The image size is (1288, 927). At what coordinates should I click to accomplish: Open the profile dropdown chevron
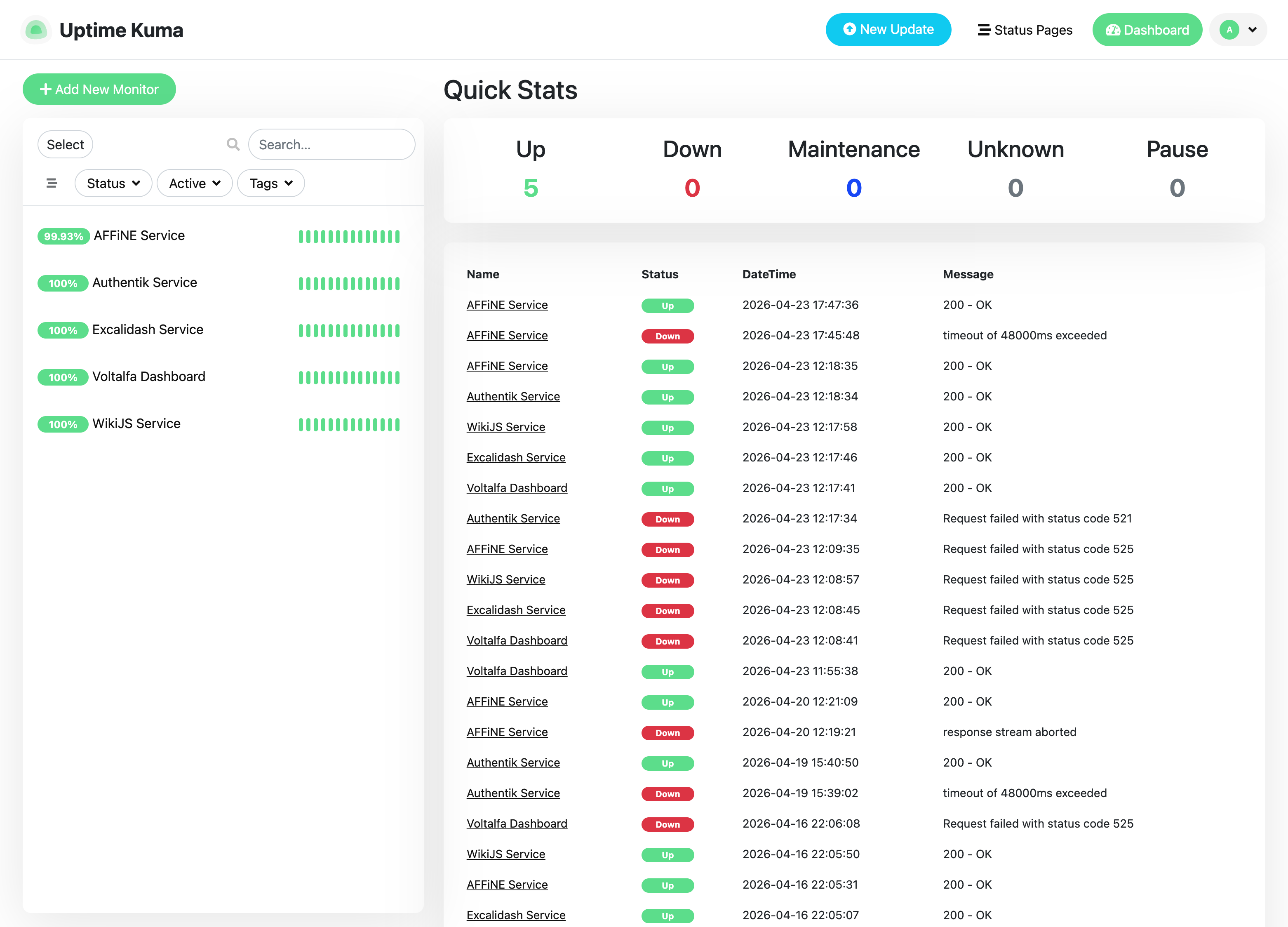1252,30
